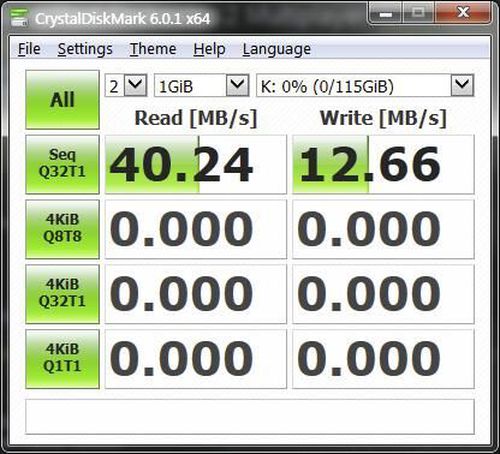Viewport: 500px width, 454px height.
Task: Click the empty comment field at bottom
Action: coord(250,417)
